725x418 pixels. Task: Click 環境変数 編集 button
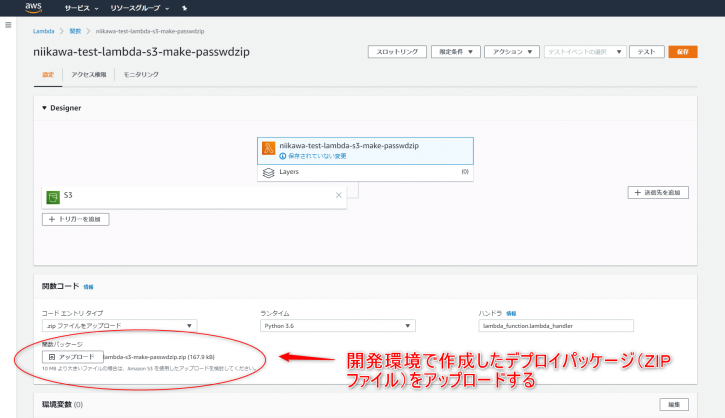pos(674,405)
